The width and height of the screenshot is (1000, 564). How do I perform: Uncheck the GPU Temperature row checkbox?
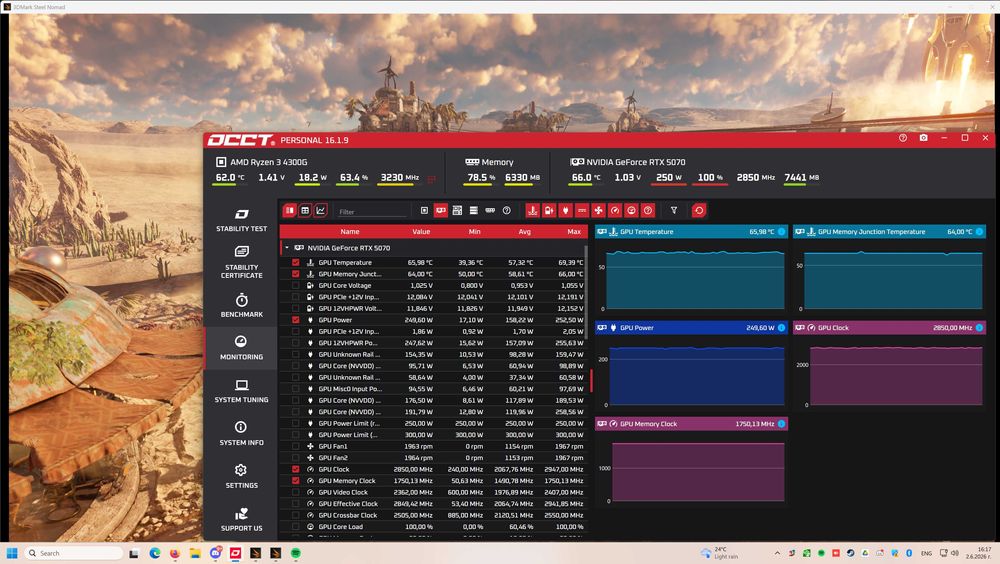(x=295, y=262)
